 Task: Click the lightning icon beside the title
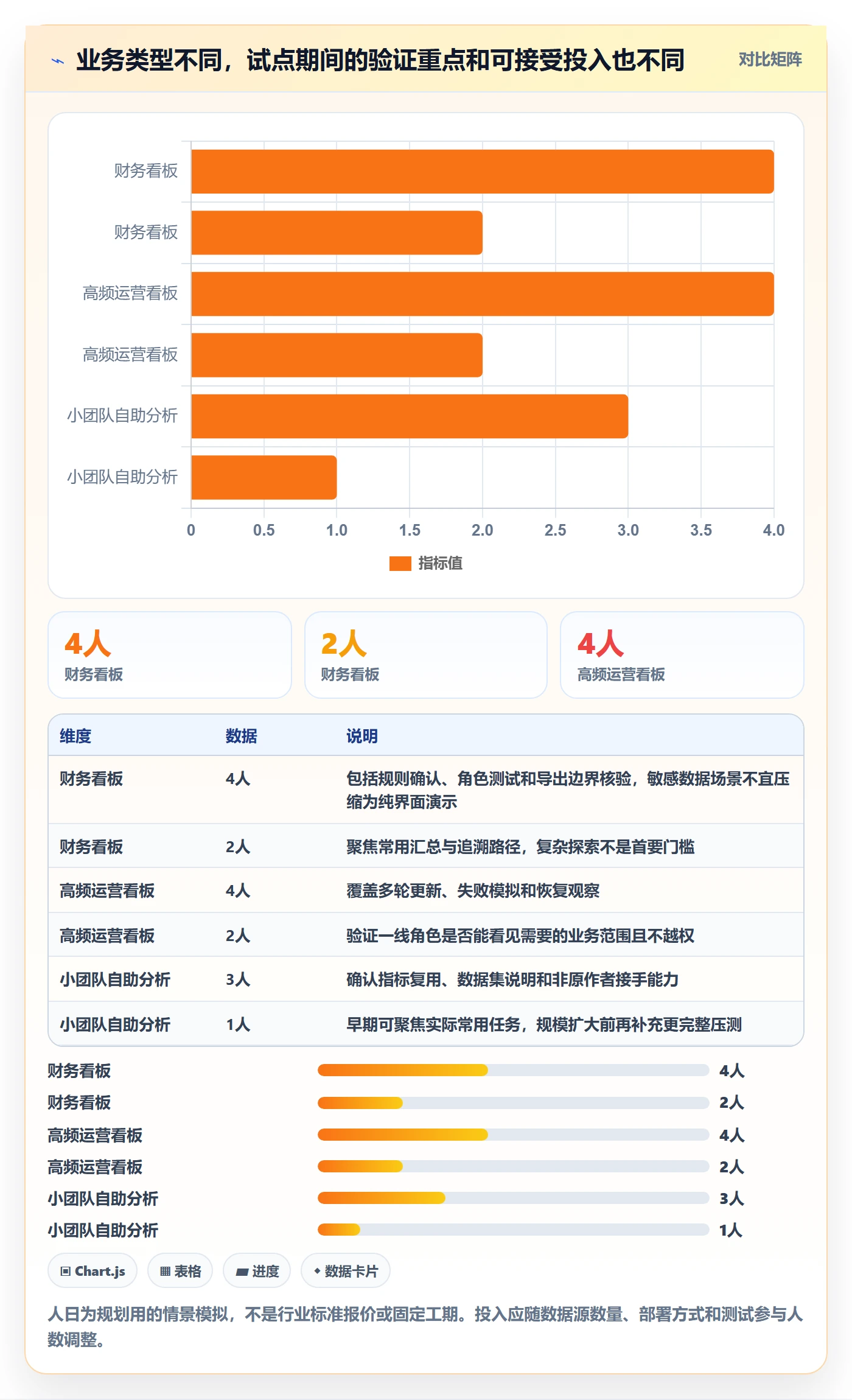tap(58, 61)
